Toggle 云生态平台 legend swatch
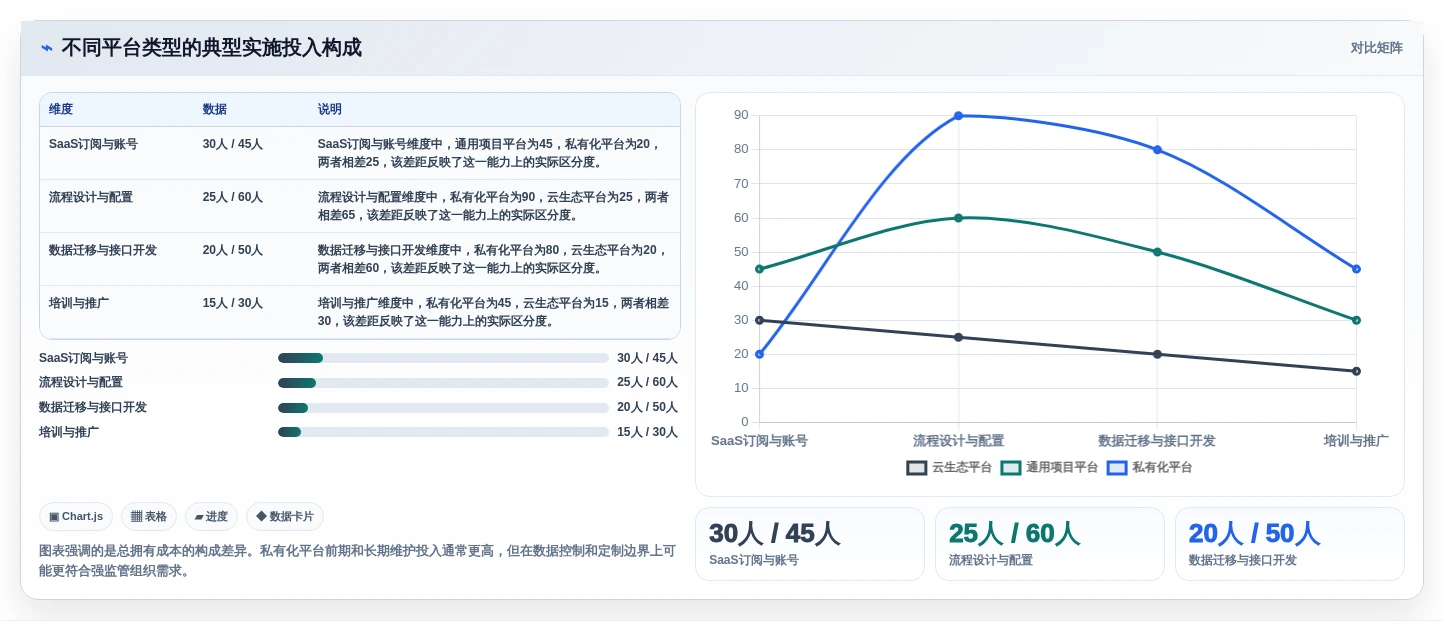 [917, 468]
